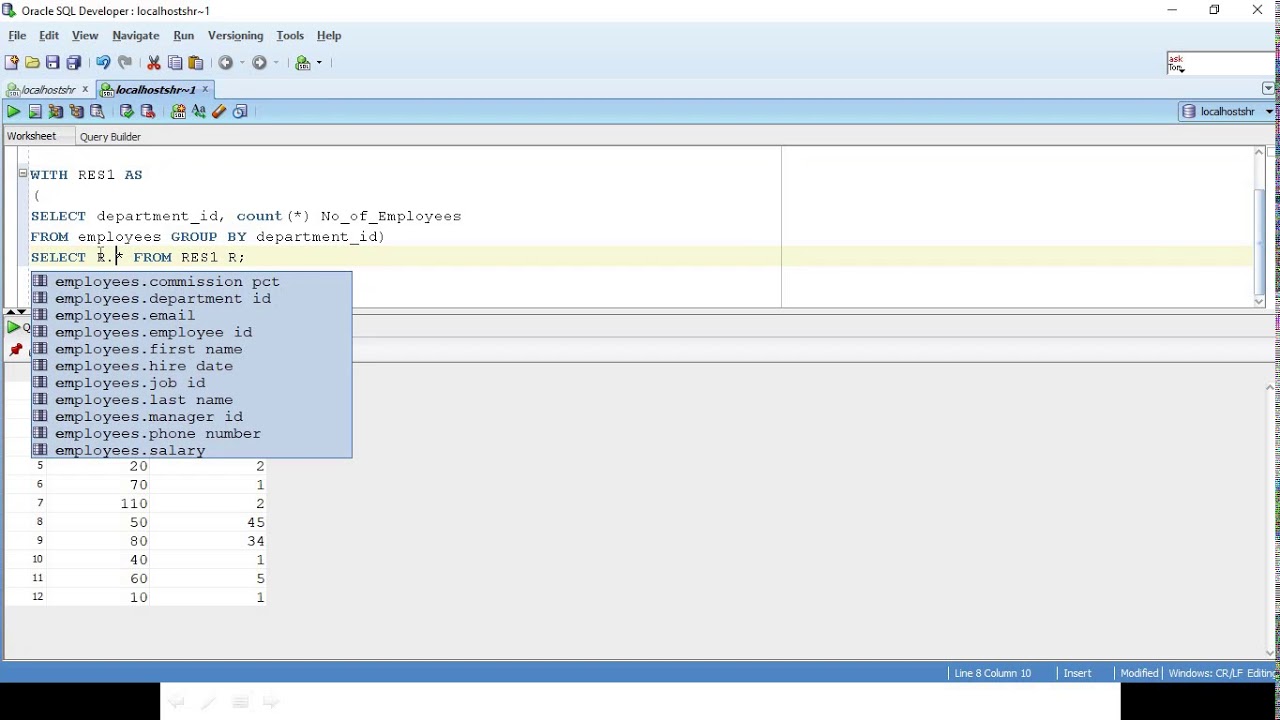Choose employees.last_name suggestion
Screen dimensions: 1280x720
[x=191, y=400]
